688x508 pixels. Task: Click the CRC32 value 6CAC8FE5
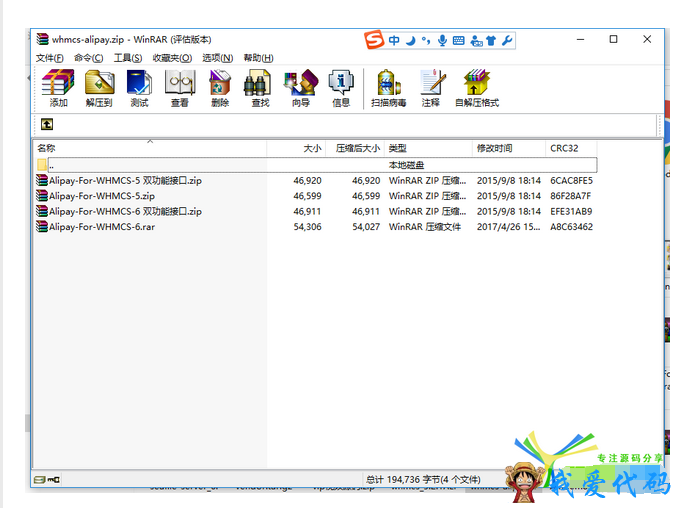(x=571, y=181)
